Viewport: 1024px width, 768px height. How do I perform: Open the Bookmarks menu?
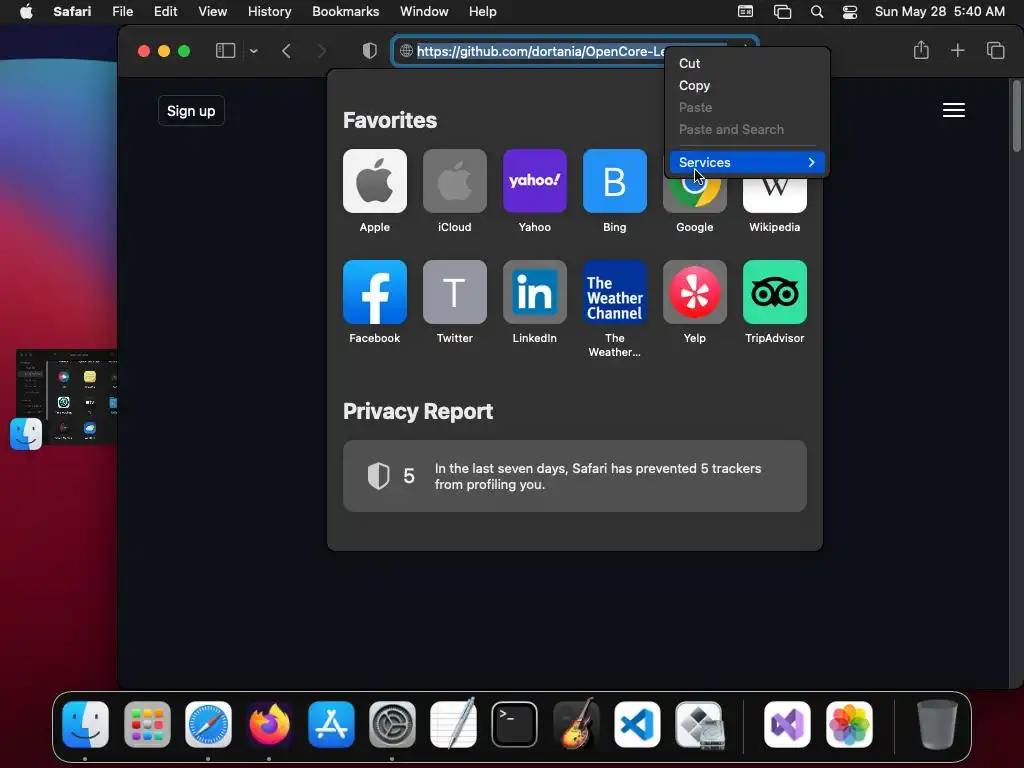point(345,12)
